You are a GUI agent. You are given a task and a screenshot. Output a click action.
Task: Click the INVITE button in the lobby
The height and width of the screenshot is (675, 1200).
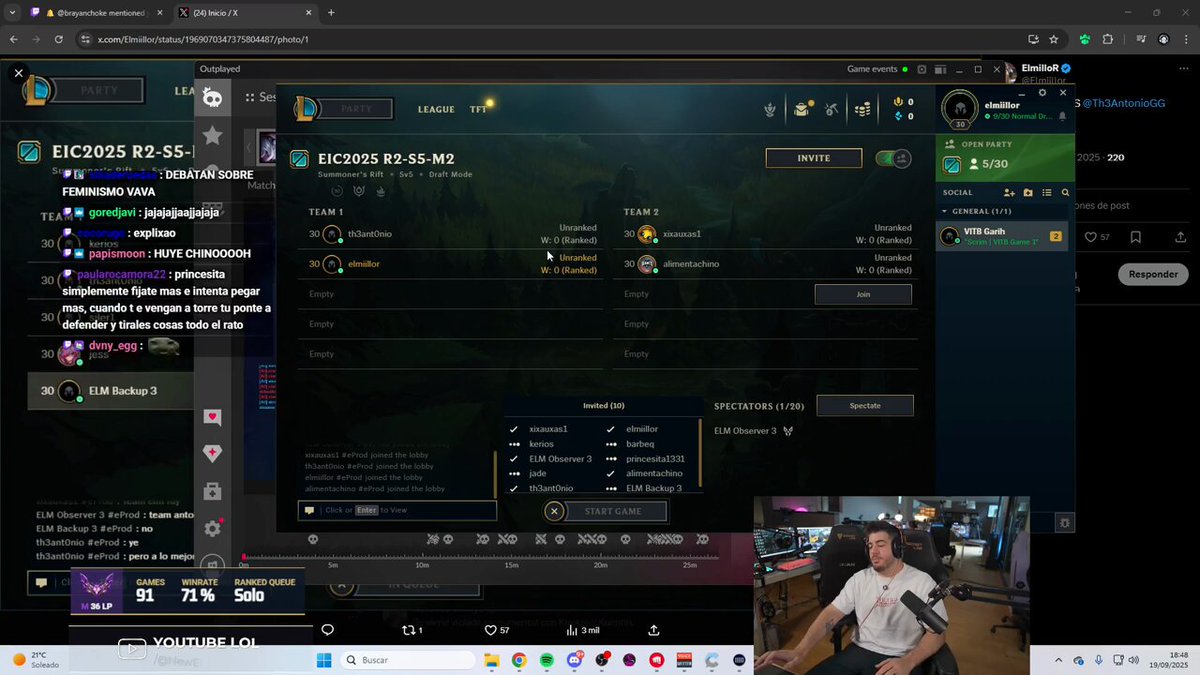pos(813,158)
